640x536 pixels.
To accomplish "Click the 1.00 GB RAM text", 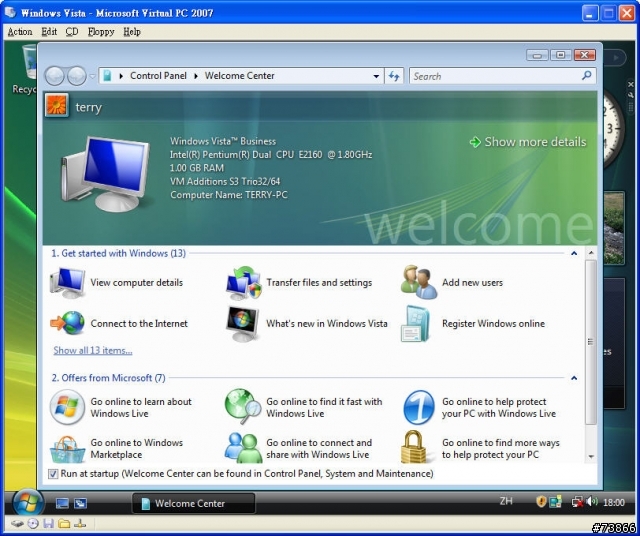I will [x=197, y=168].
